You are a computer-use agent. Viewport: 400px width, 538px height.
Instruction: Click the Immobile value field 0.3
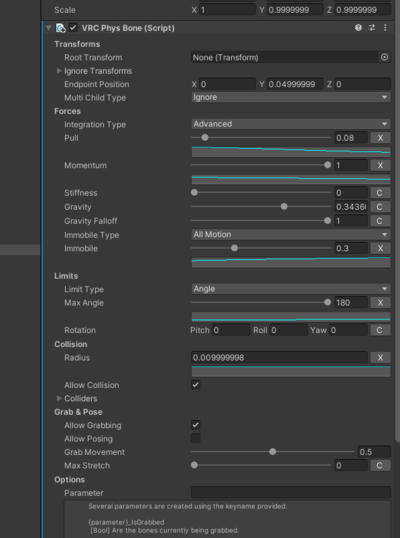351,248
